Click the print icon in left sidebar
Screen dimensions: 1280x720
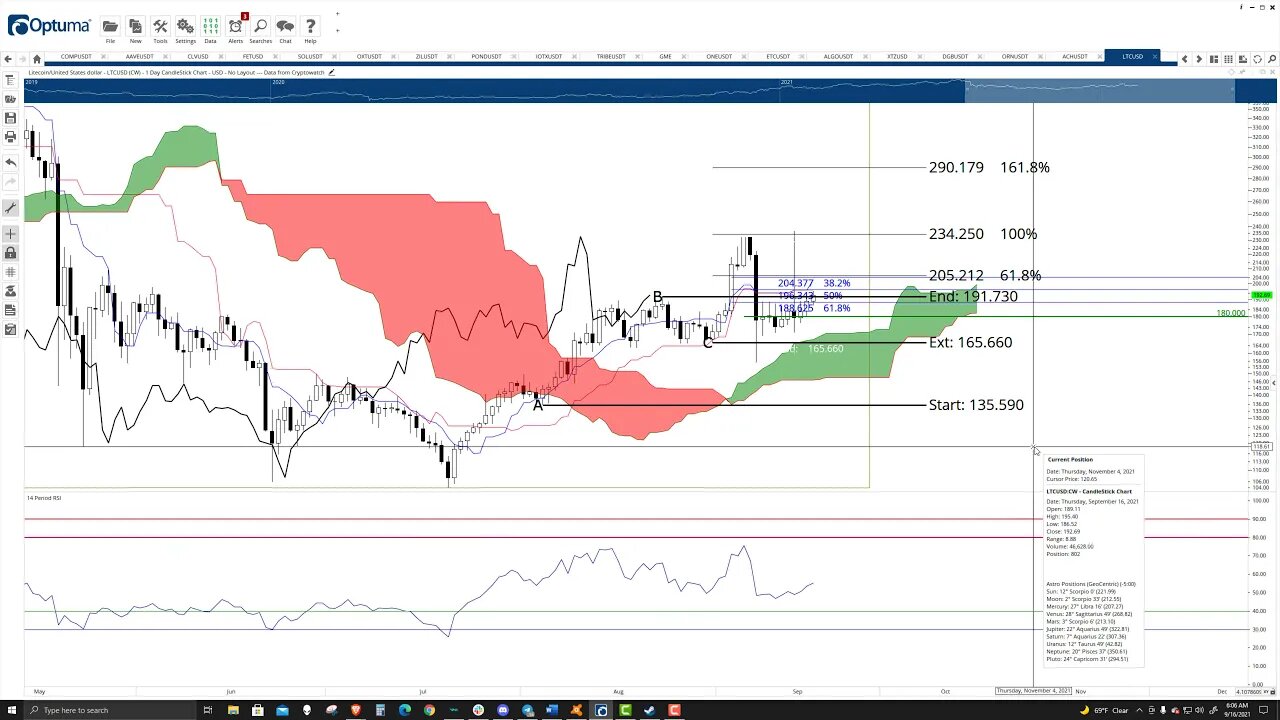click(10, 136)
